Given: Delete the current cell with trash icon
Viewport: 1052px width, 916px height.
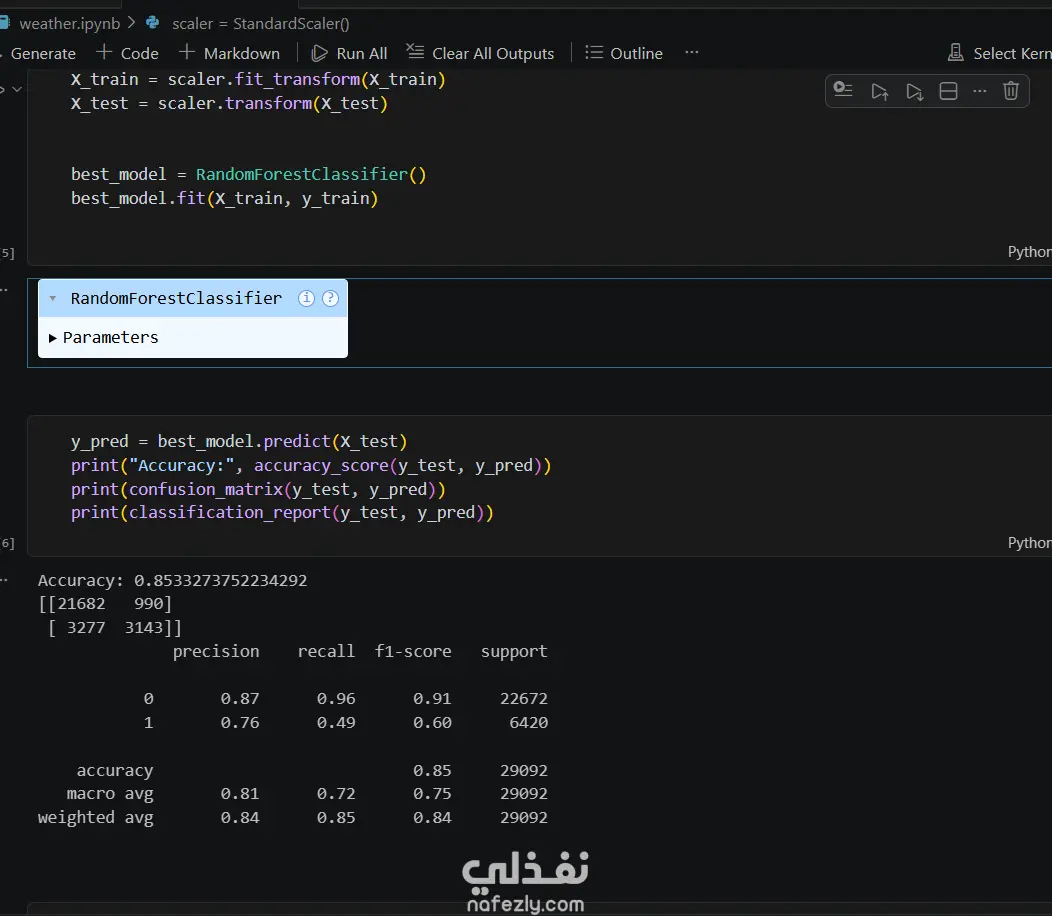Looking at the screenshot, I should point(1011,91).
